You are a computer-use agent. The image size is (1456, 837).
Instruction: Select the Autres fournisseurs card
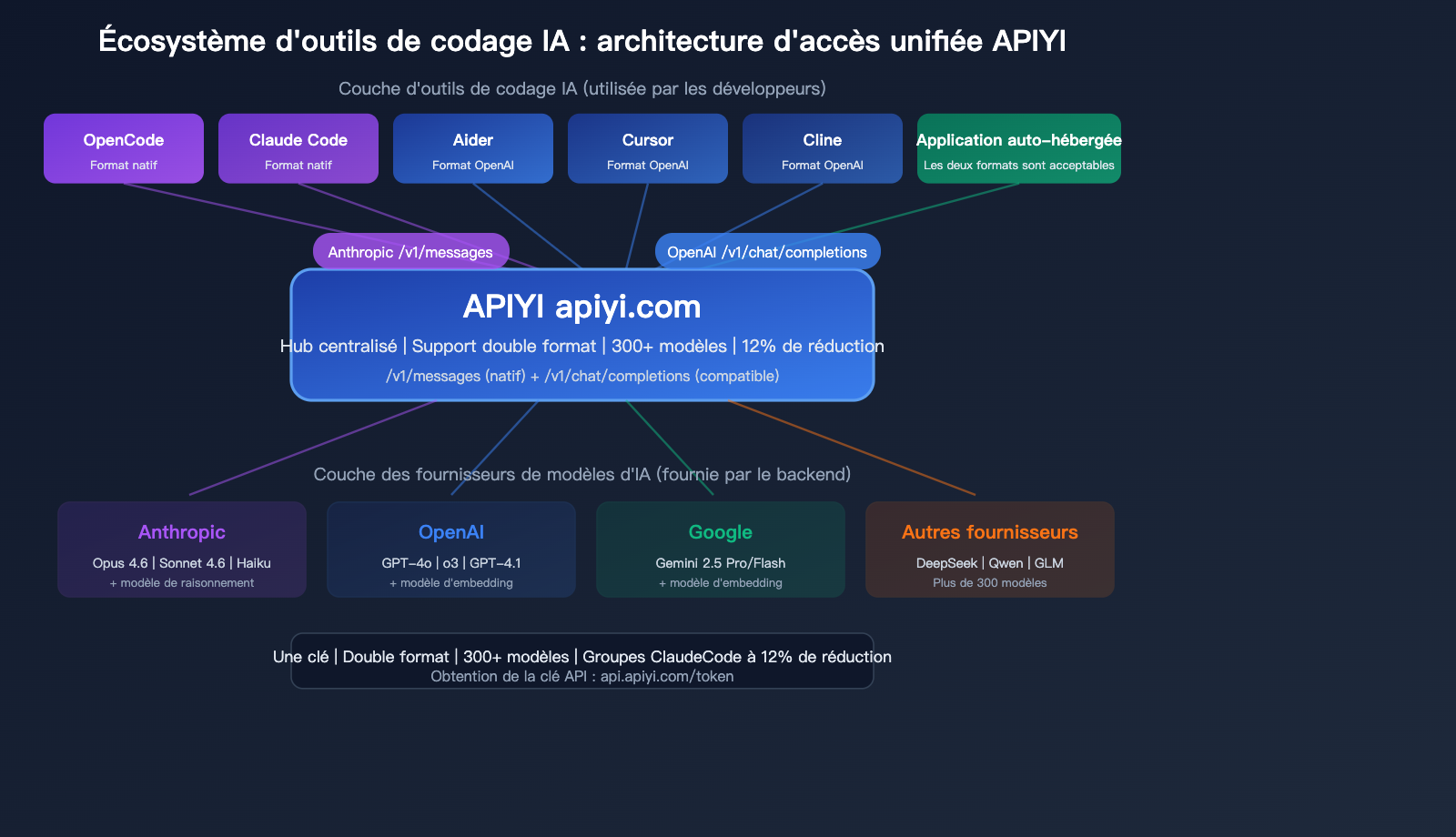coord(990,550)
